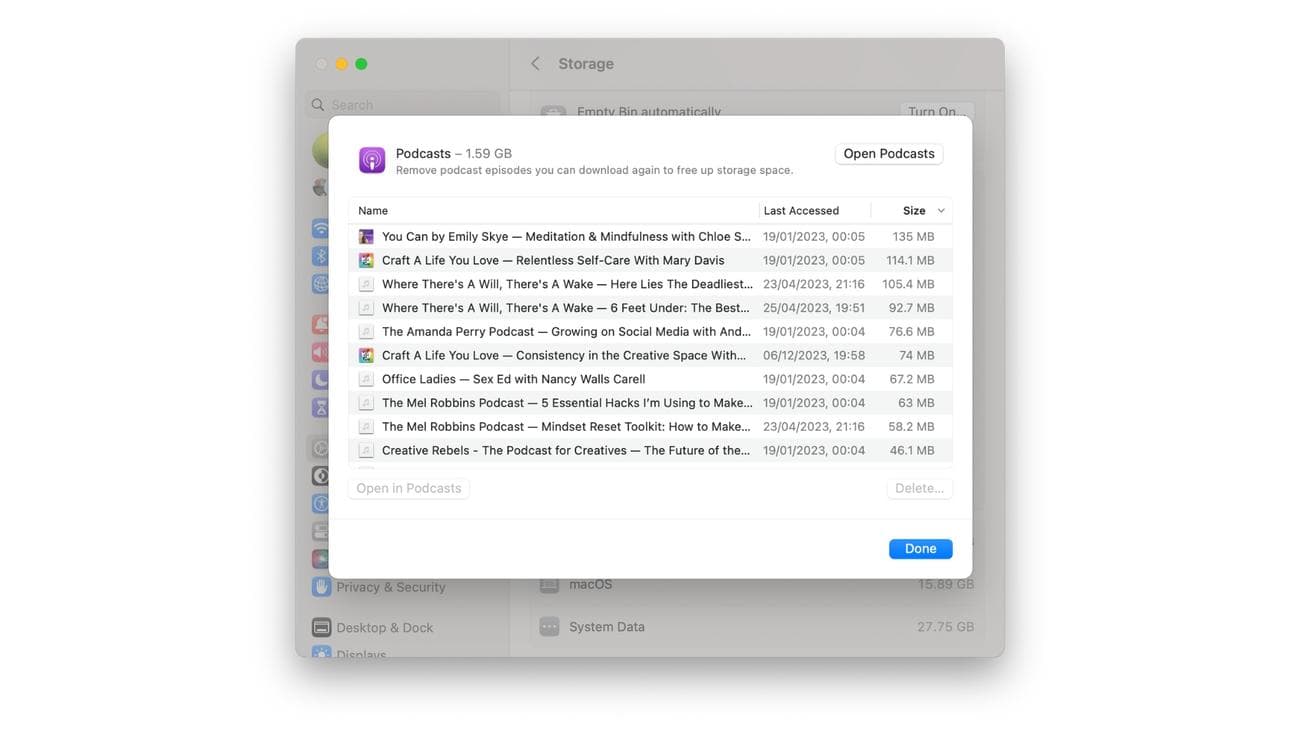This screenshot has height=731, width=1300.
Task: Click the Done button
Action: 919,548
